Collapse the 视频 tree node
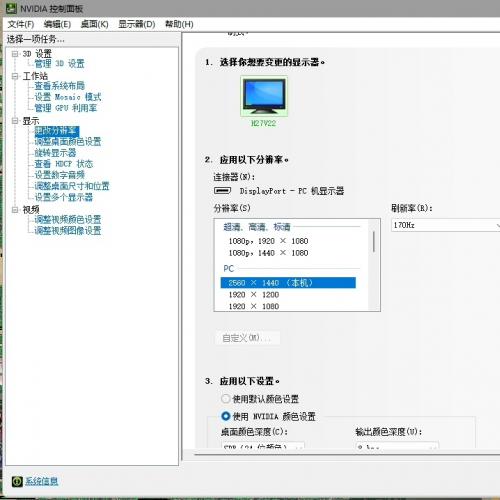 pyautogui.click(x=15, y=210)
